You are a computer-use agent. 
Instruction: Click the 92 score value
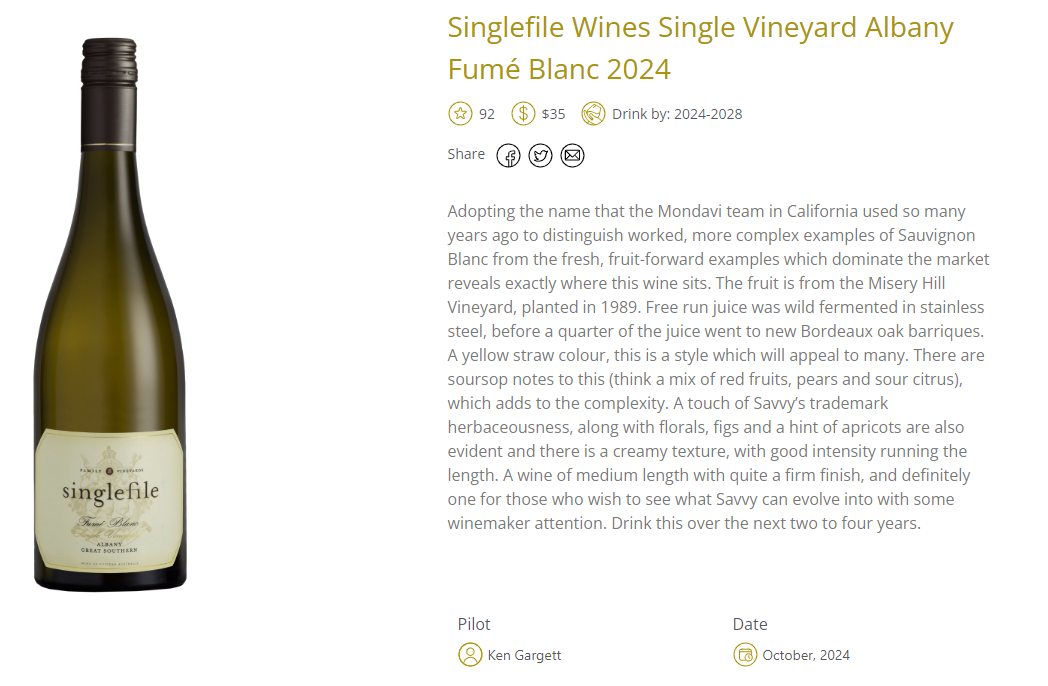click(x=487, y=114)
